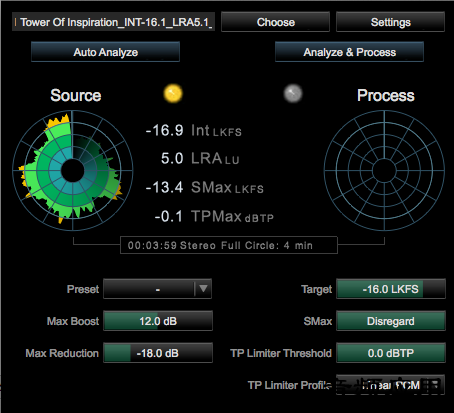Click the Max Boost 12.0 dB slider

(158, 321)
